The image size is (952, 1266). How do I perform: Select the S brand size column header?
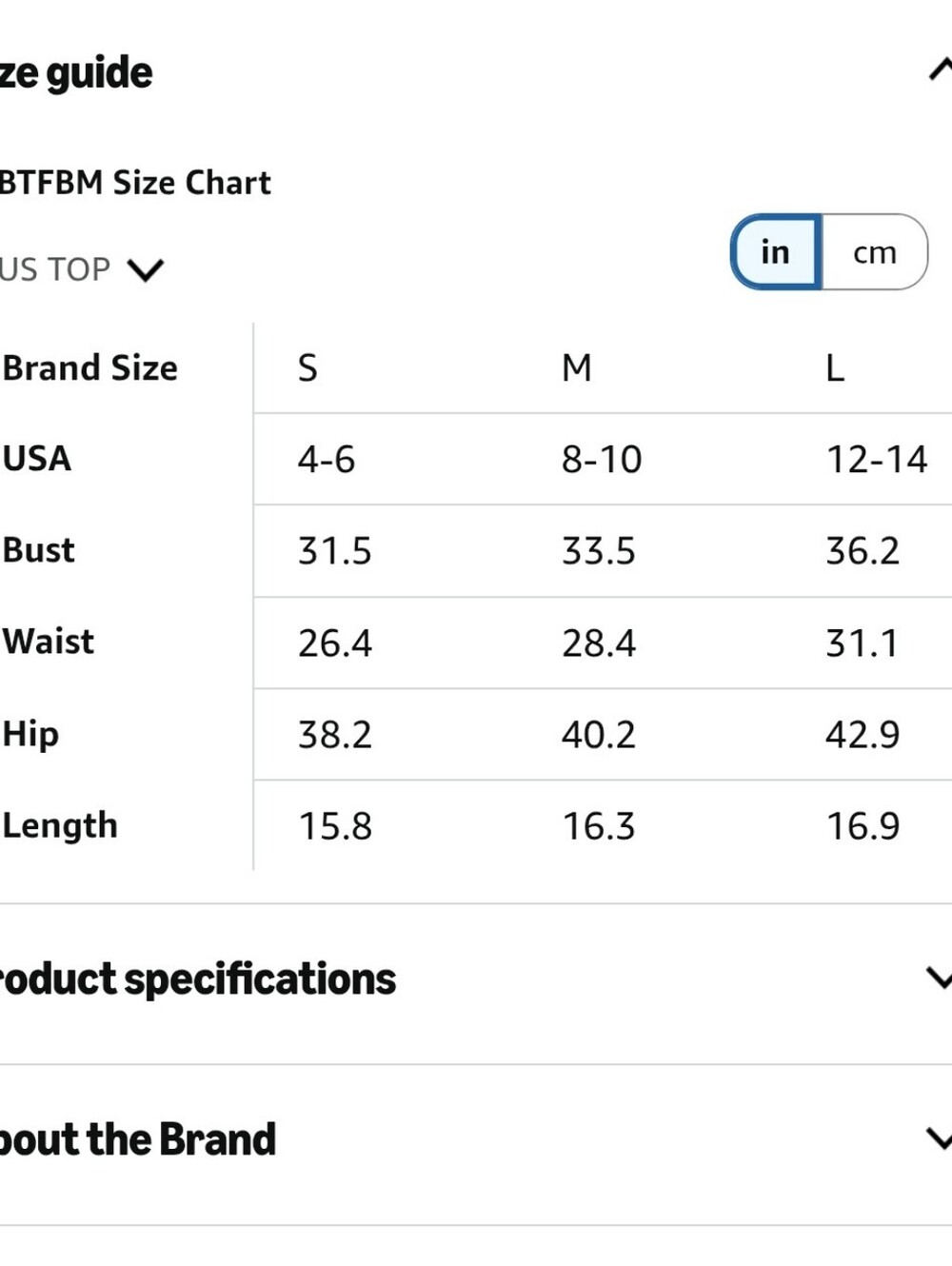307,368
